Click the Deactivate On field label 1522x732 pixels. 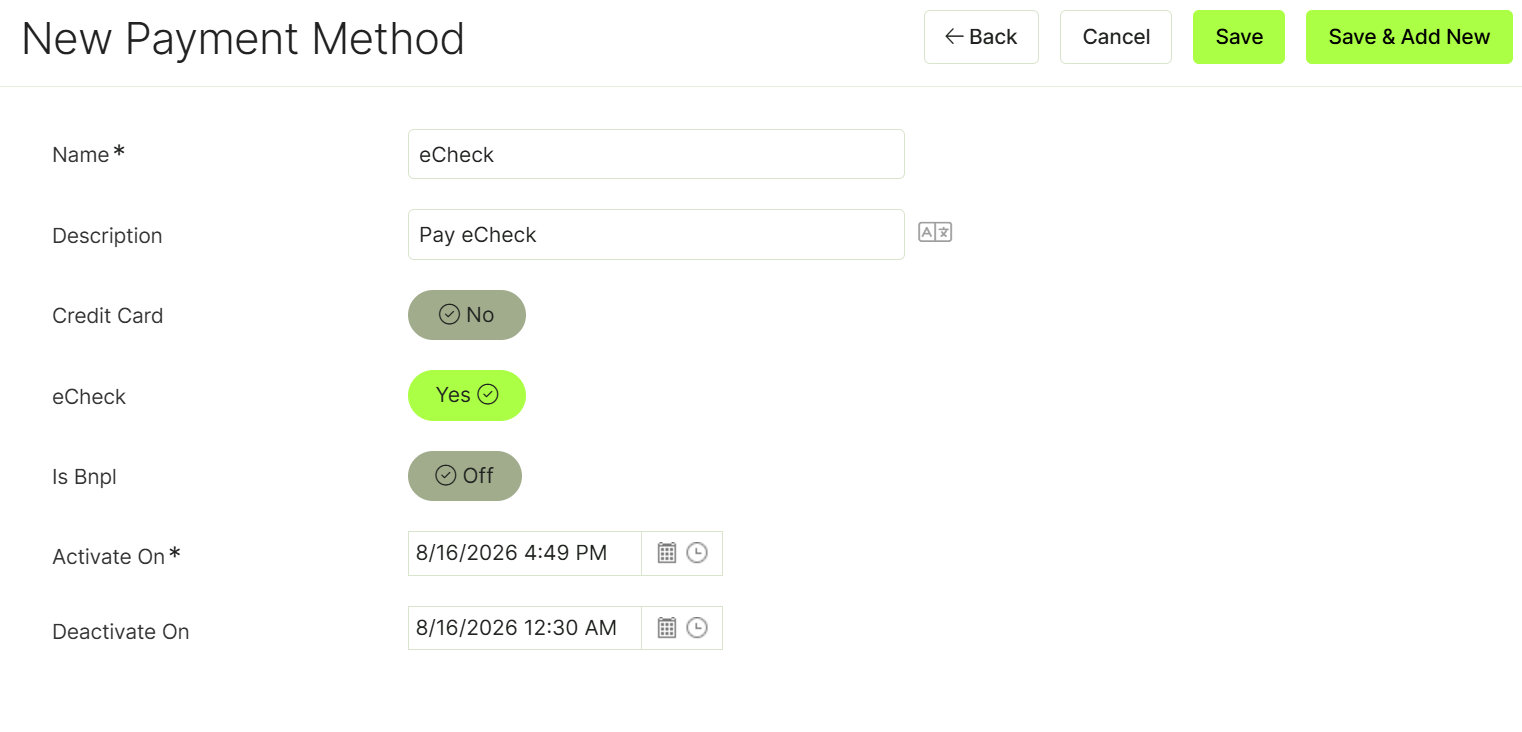[x=120, y=632]
